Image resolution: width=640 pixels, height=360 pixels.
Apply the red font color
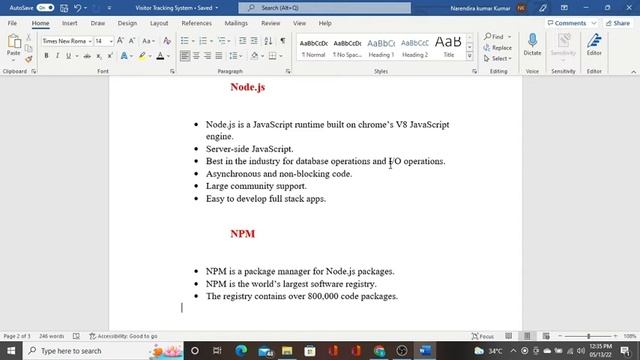(x=160, y=56)
